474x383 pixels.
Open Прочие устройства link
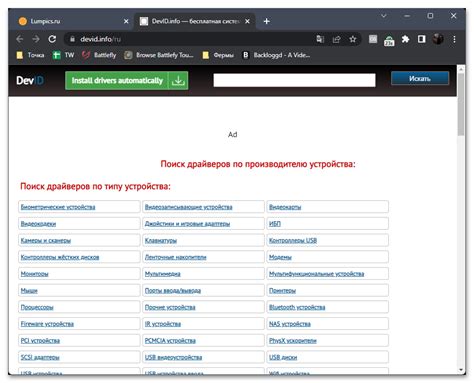(170, 307)
